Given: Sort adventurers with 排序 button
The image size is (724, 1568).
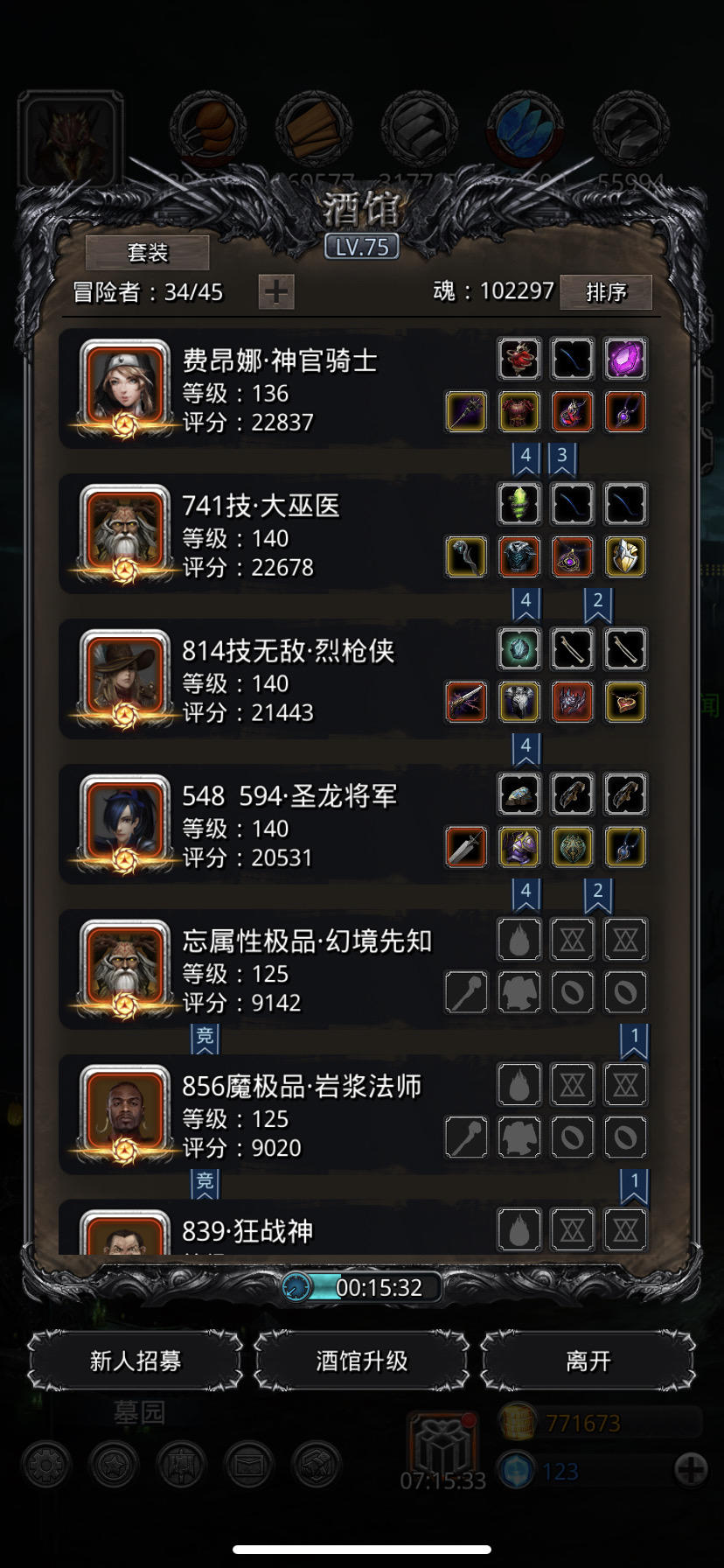Looking at the screenshot, I should click(606, 291).
